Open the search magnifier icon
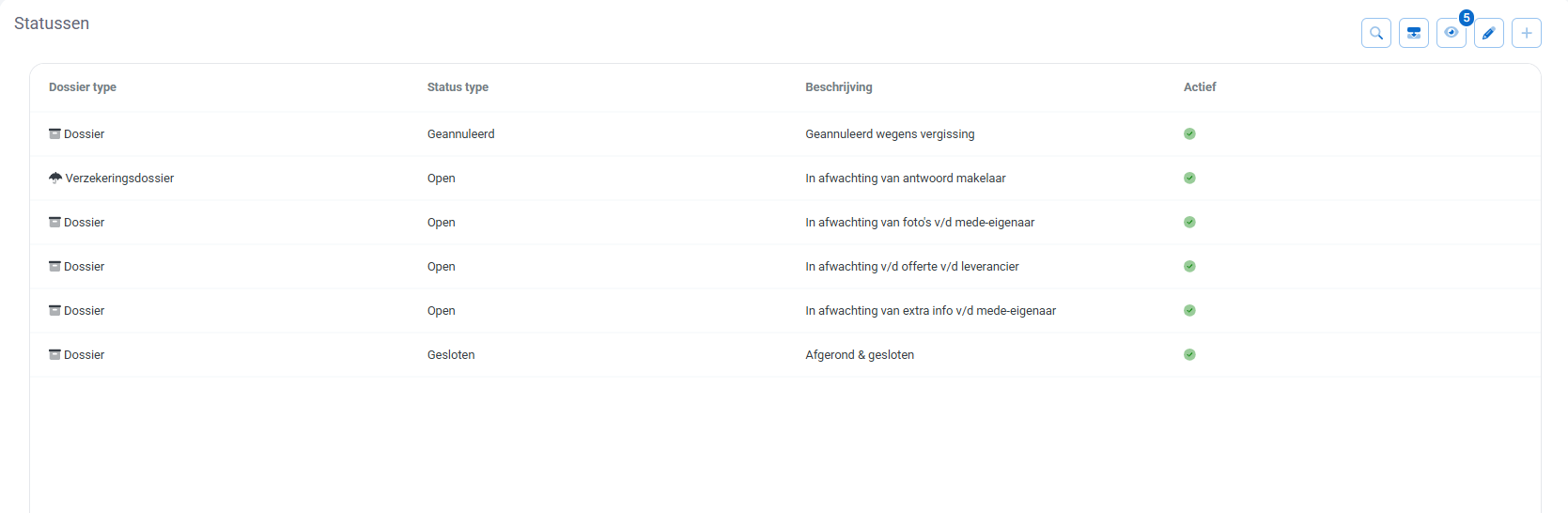The image size is (1568, 513). 1375,33
